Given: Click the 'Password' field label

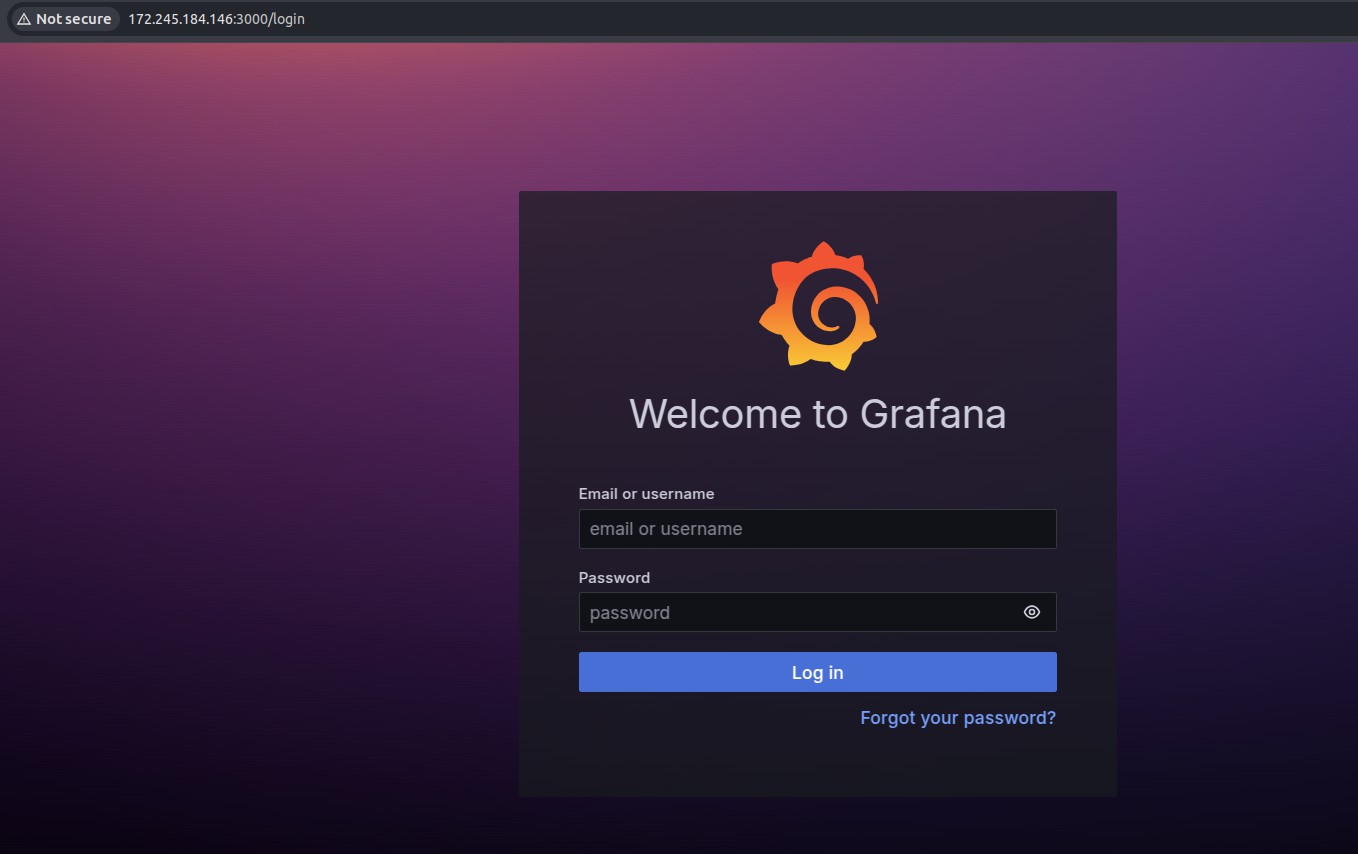Looking at the screenshot, I should pos(614,578).
